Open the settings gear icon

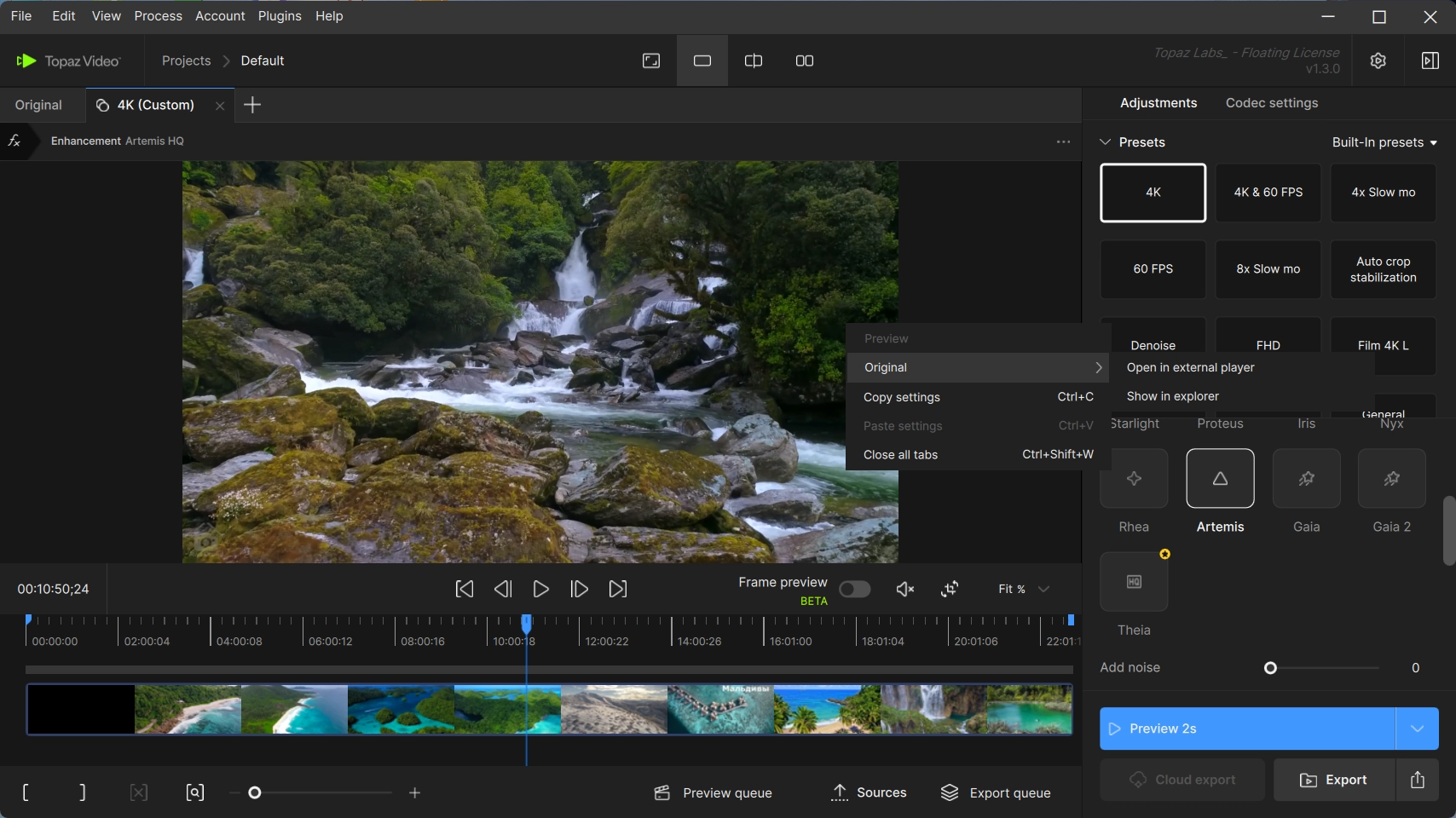point(1378,60)
